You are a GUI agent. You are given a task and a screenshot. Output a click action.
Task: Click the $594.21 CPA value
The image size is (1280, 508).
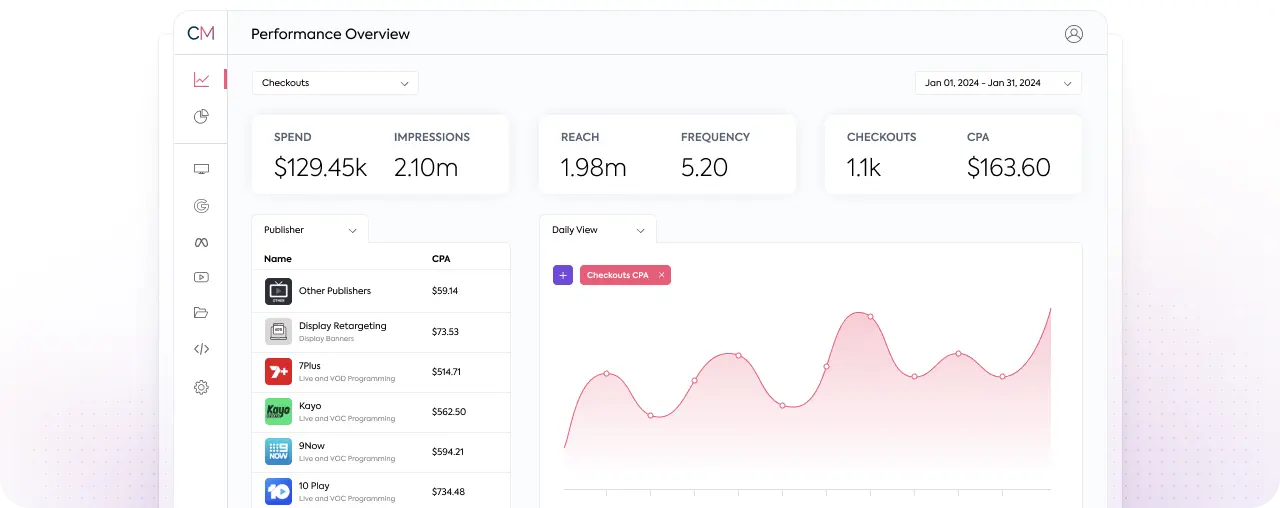pos(448,452)
